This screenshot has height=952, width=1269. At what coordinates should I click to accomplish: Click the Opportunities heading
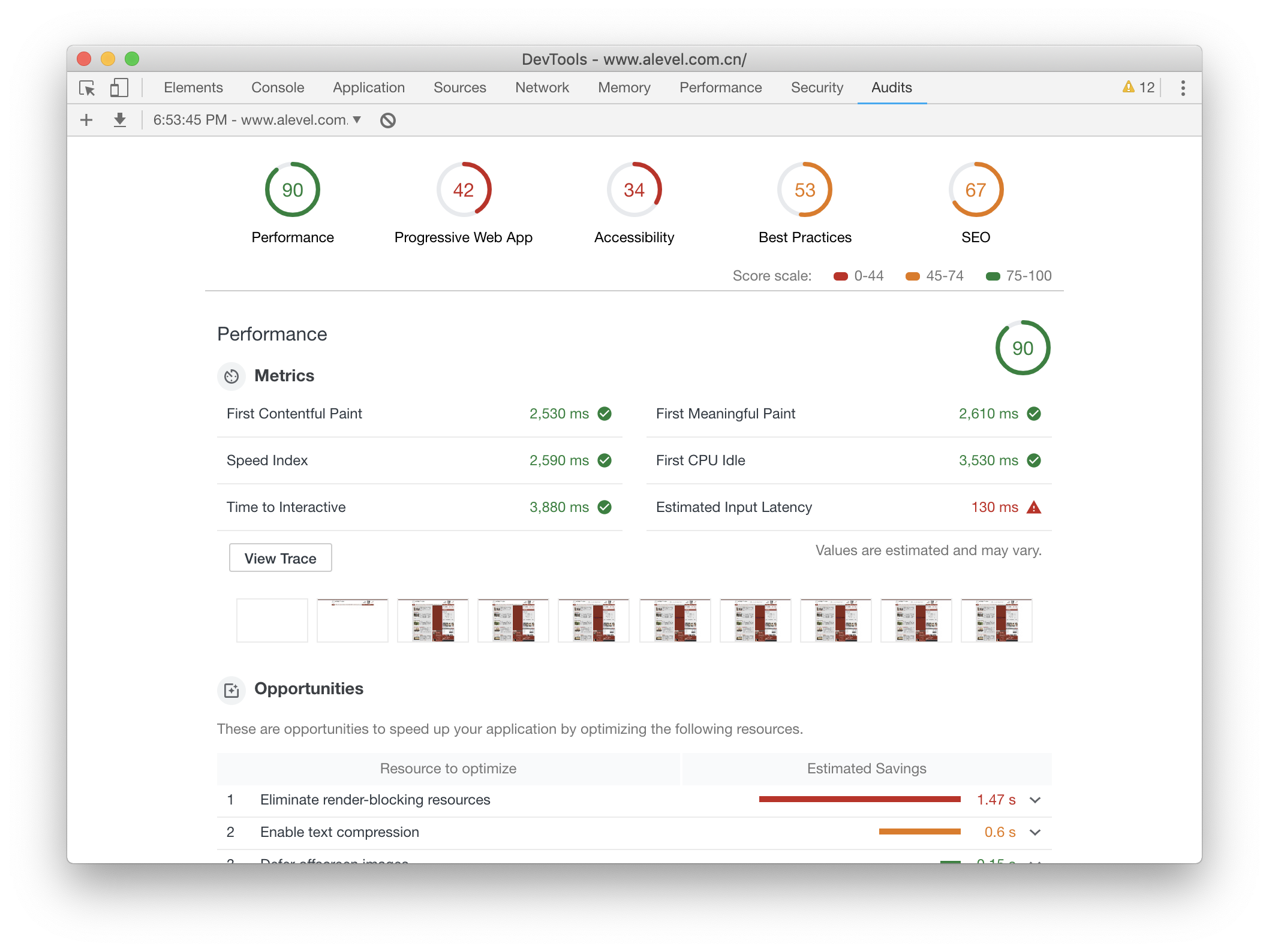click(x=309, y=689)
